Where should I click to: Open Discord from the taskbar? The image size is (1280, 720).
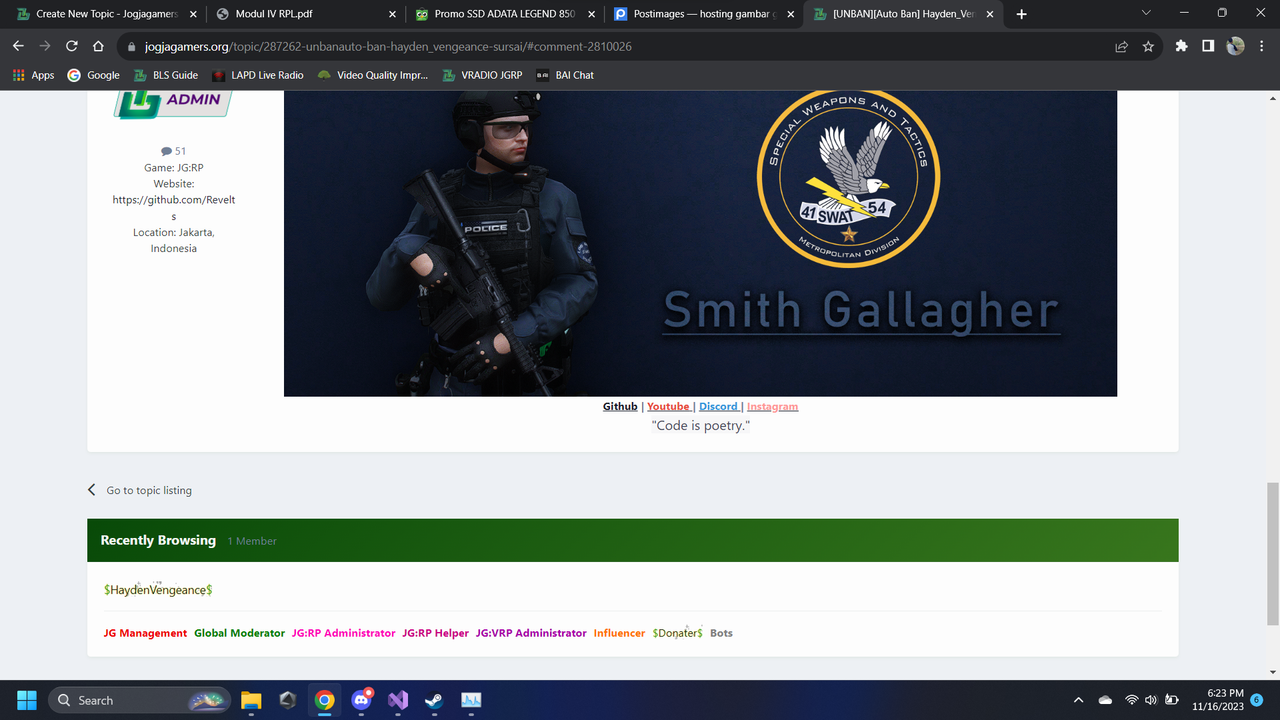coord(362,700)
